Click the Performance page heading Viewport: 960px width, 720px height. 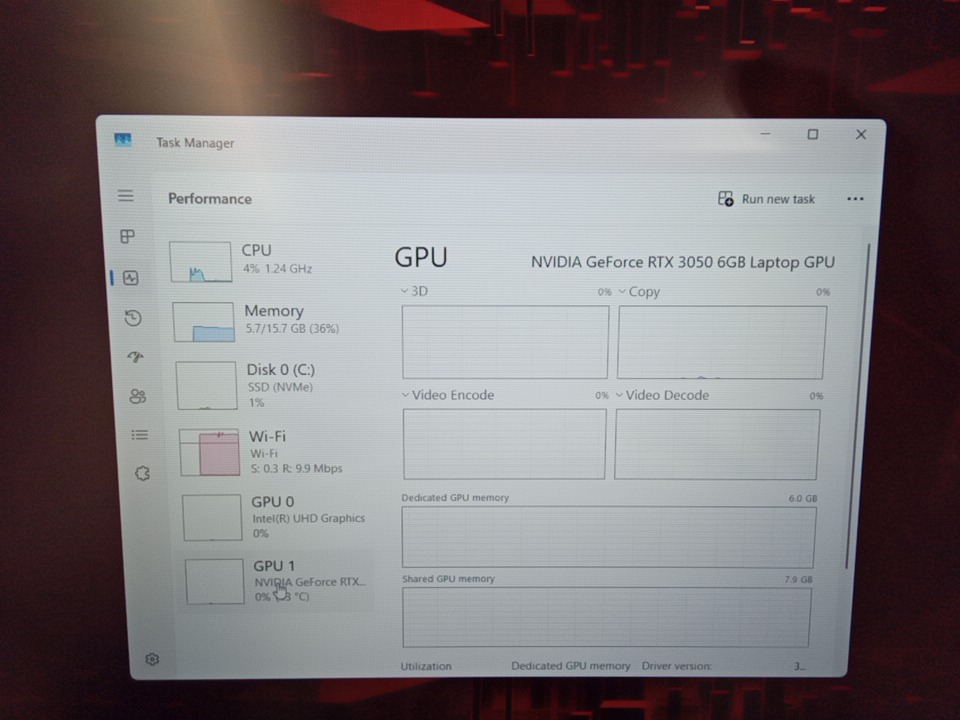[210, 199]
